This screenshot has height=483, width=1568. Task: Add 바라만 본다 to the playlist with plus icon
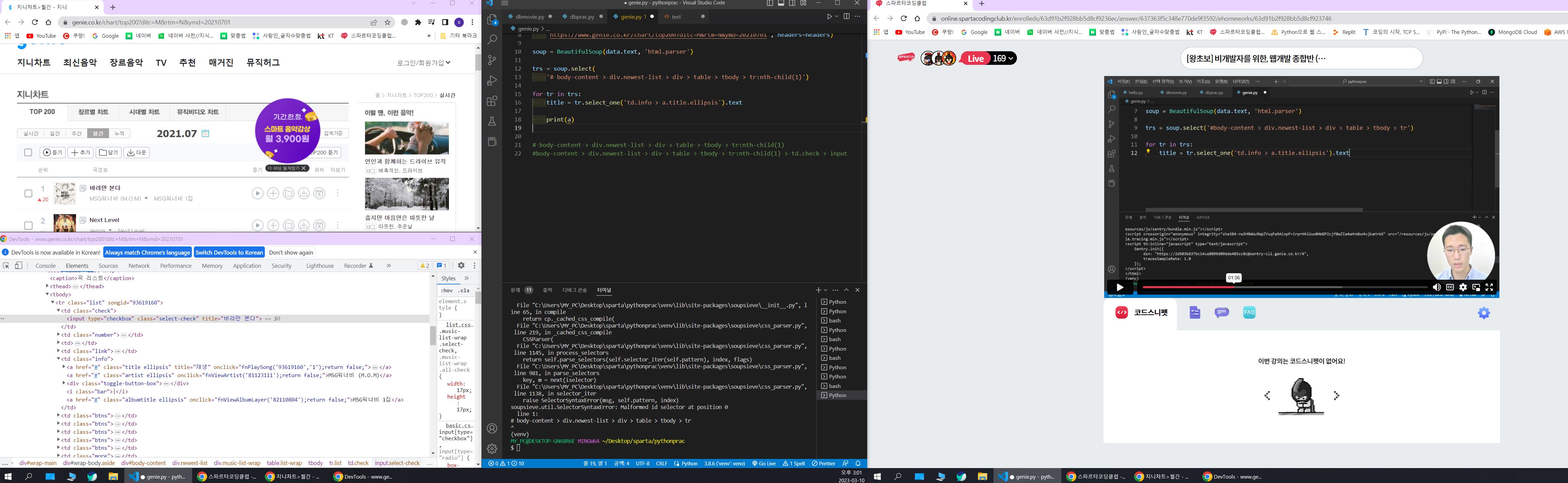coord(273,193)
